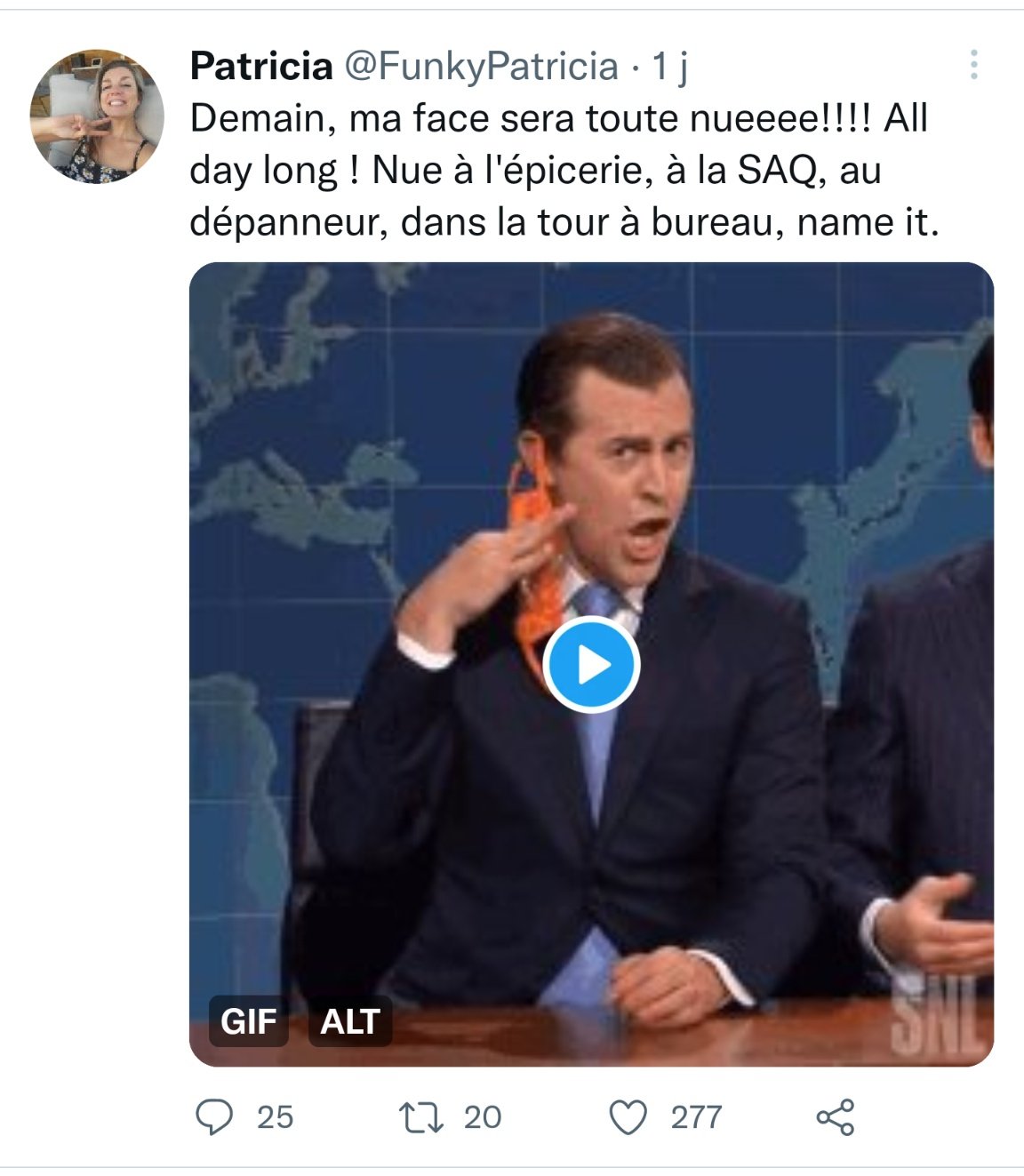Click the retweet count 20
The height and width of the screenshot is (1176, 1024).
coord(483,1117)
